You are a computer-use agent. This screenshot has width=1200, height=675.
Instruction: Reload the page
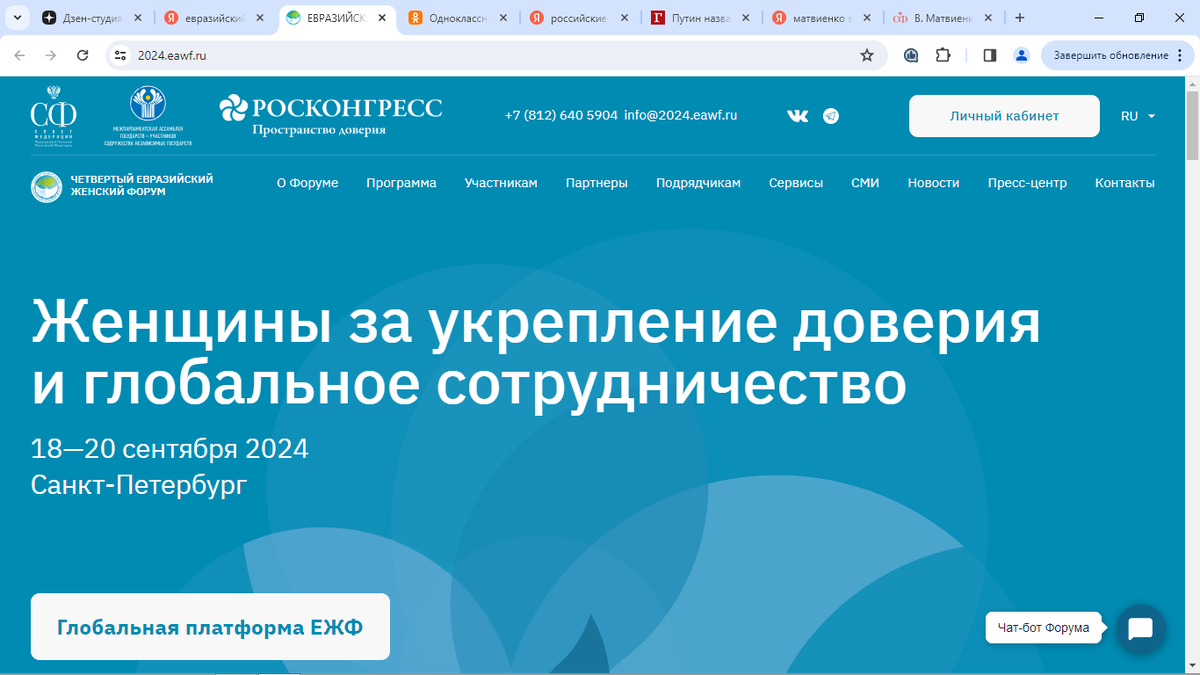tap(83, 55)
